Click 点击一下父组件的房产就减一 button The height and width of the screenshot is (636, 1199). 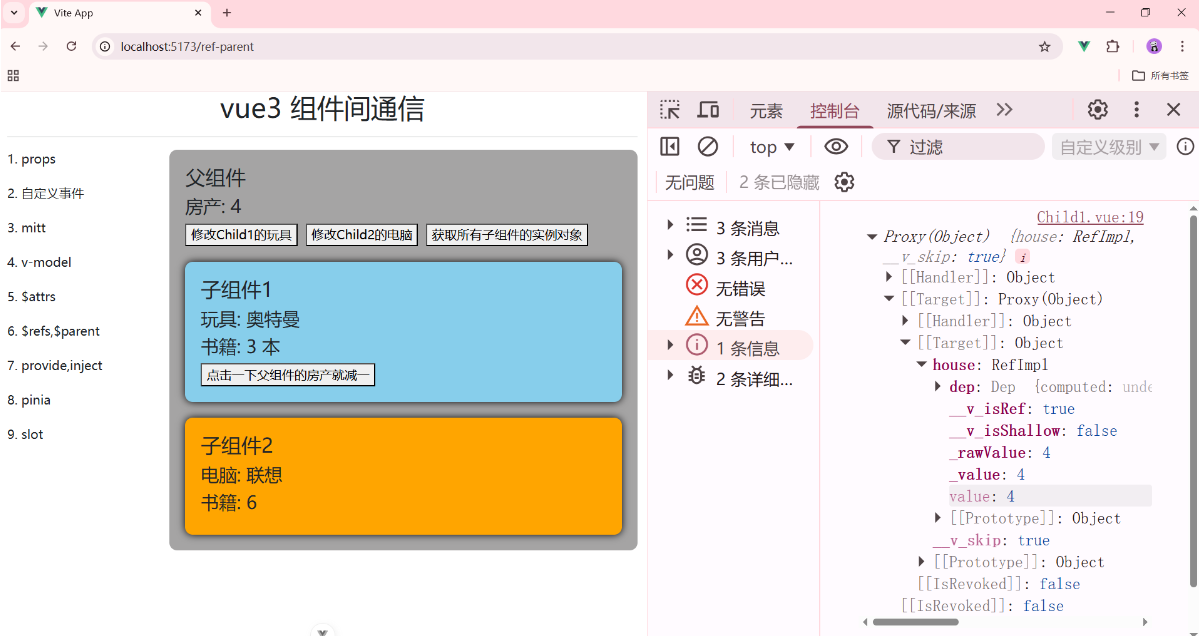[x=288, y=375]
